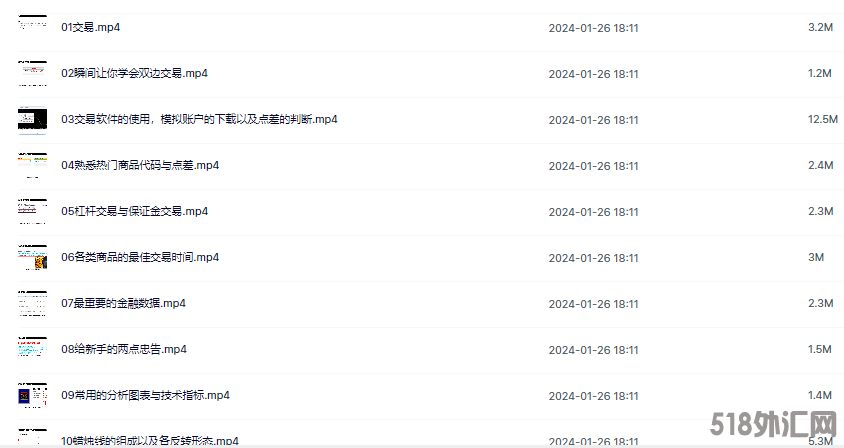Open 09常用的分析图表与技术指标.mp4
The image size is (844, 448).
[x=145, y=396]
